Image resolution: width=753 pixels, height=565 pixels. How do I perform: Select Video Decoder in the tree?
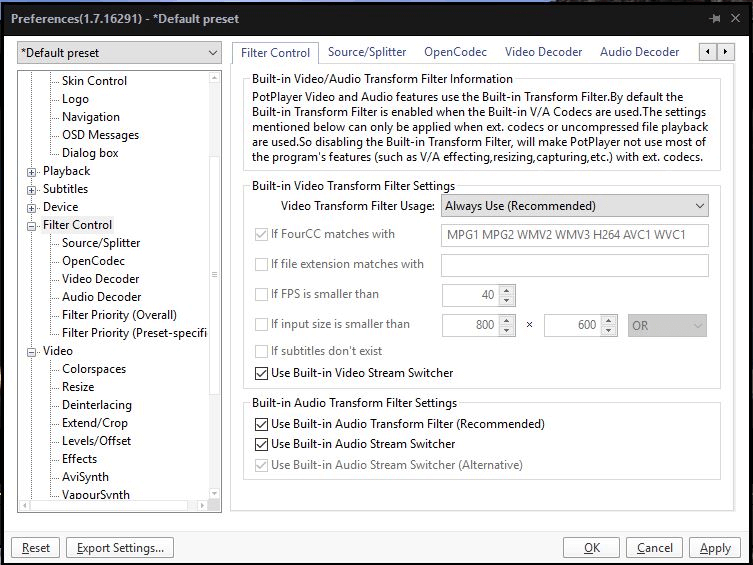point(100,279)
